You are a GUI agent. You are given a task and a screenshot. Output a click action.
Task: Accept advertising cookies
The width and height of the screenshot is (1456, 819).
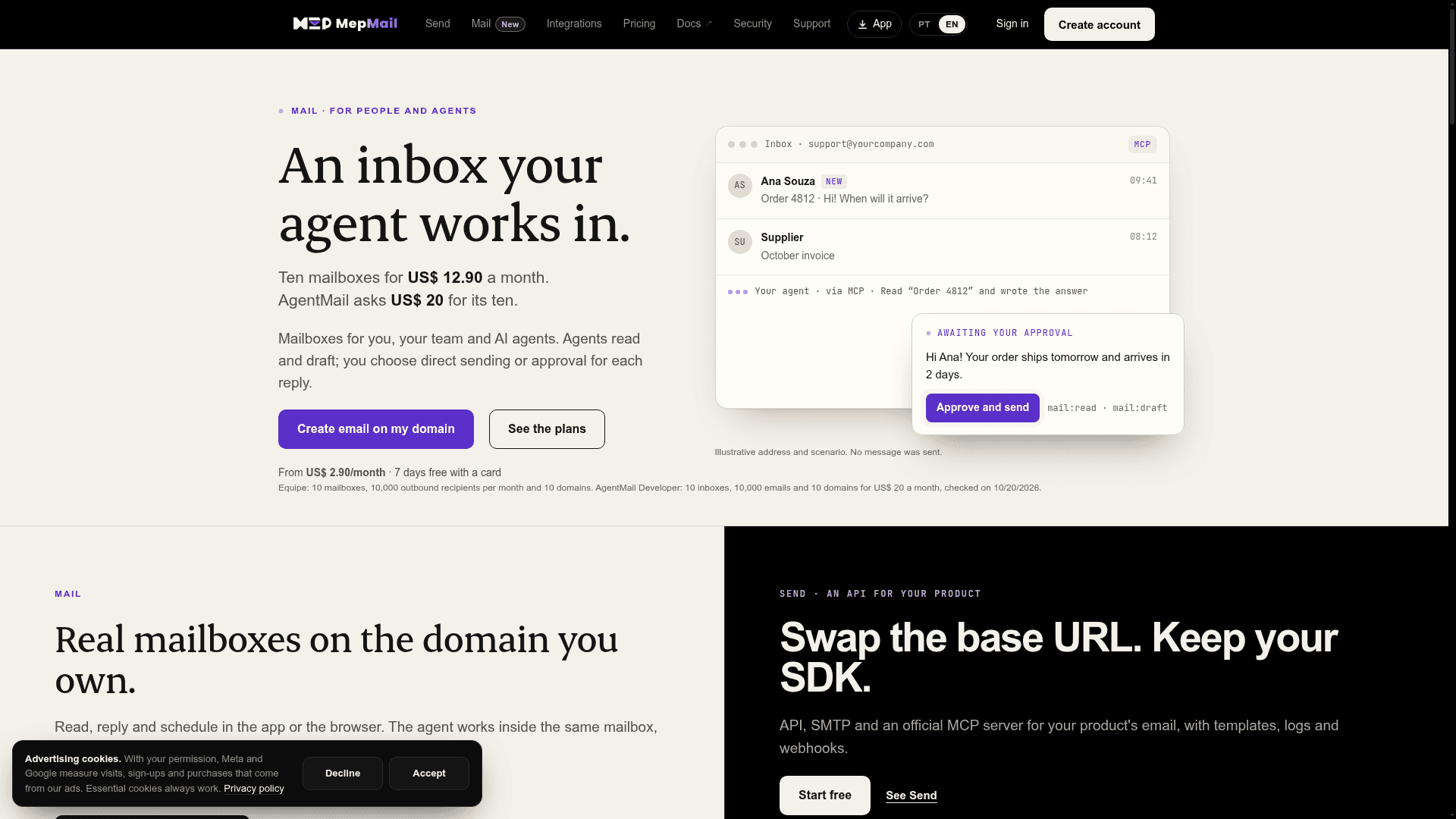pos(429,773)
